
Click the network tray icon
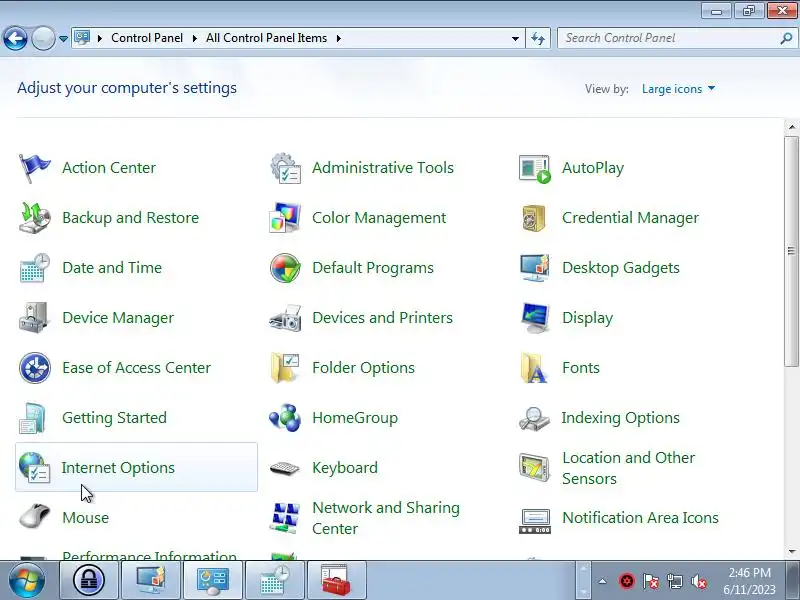674,581
